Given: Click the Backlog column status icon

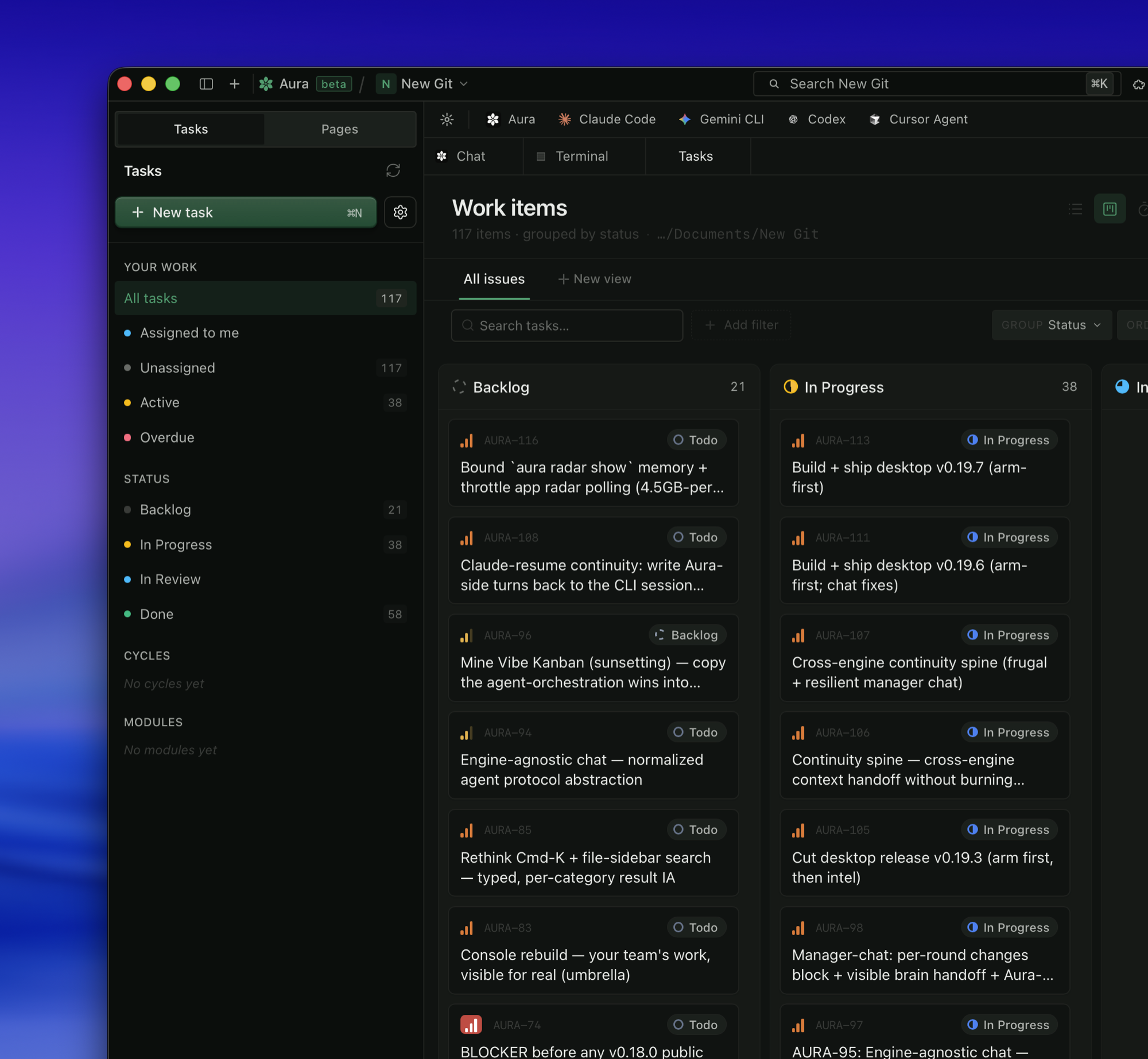Looking at the screenshot, I should 459,387.
